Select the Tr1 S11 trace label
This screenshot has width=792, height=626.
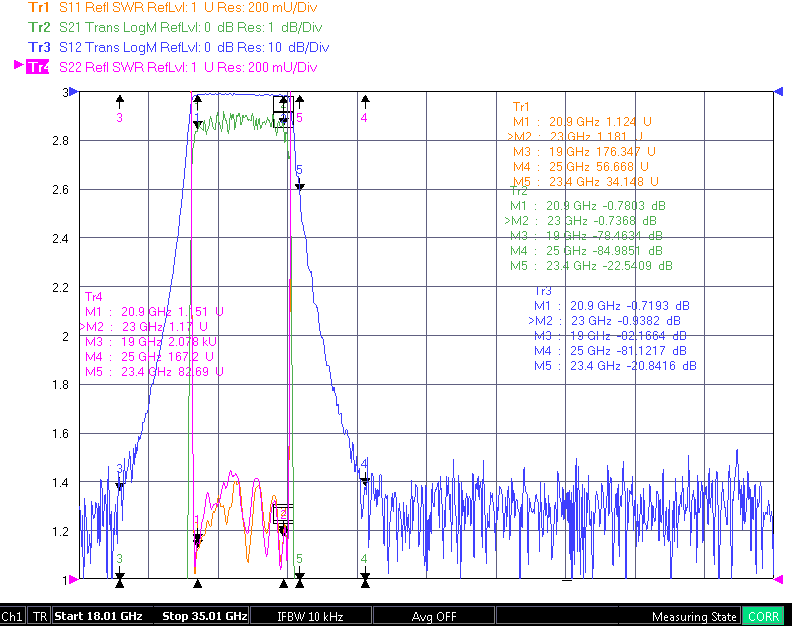pyautogui.click(x=39, y=8)
